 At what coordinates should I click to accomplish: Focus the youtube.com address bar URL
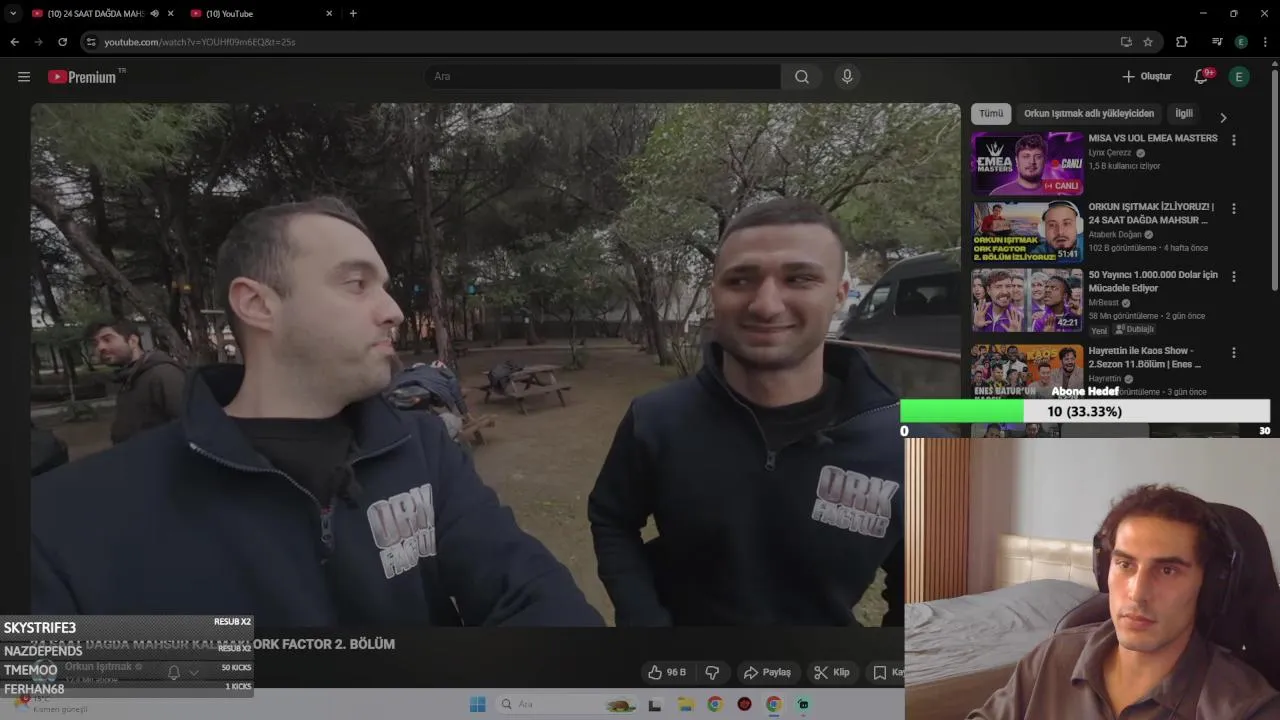click(200, 42)
